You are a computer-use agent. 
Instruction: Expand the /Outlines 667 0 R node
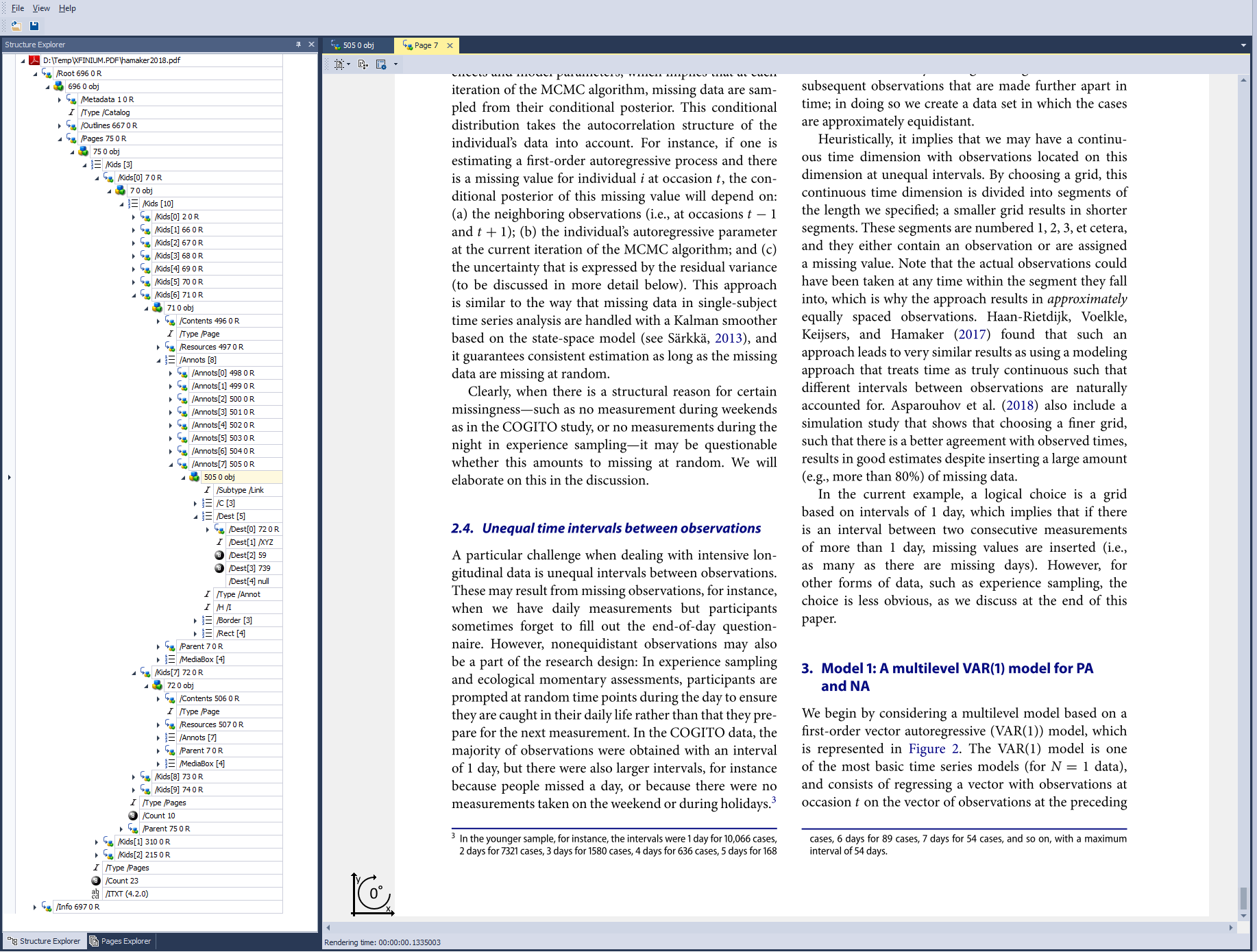point(60,126)
